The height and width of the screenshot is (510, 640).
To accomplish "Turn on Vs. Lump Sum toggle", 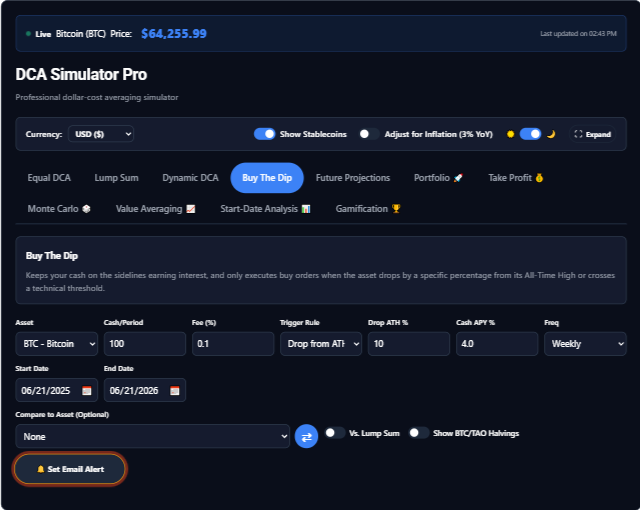I will coord(335,433).
